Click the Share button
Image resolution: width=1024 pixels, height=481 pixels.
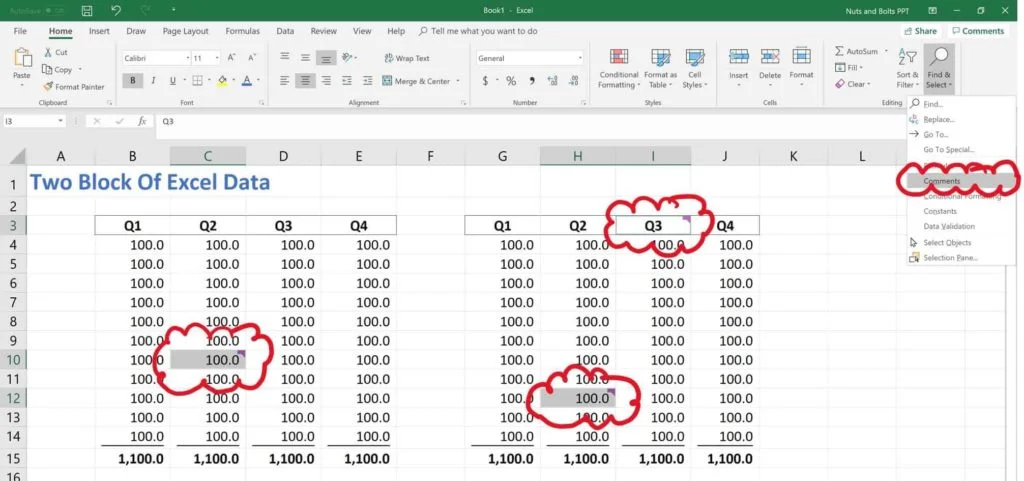coord(920,31)
